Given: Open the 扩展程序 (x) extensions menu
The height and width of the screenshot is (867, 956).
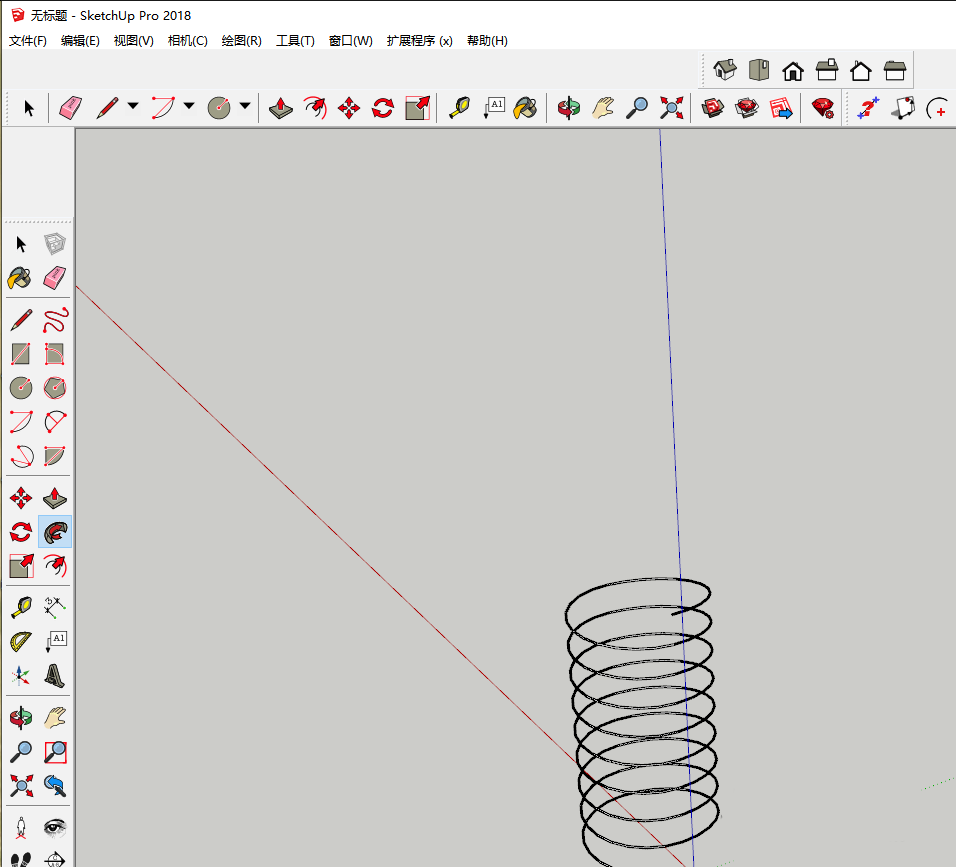Looking at the screenshot, I should click(x=419, y=41).
